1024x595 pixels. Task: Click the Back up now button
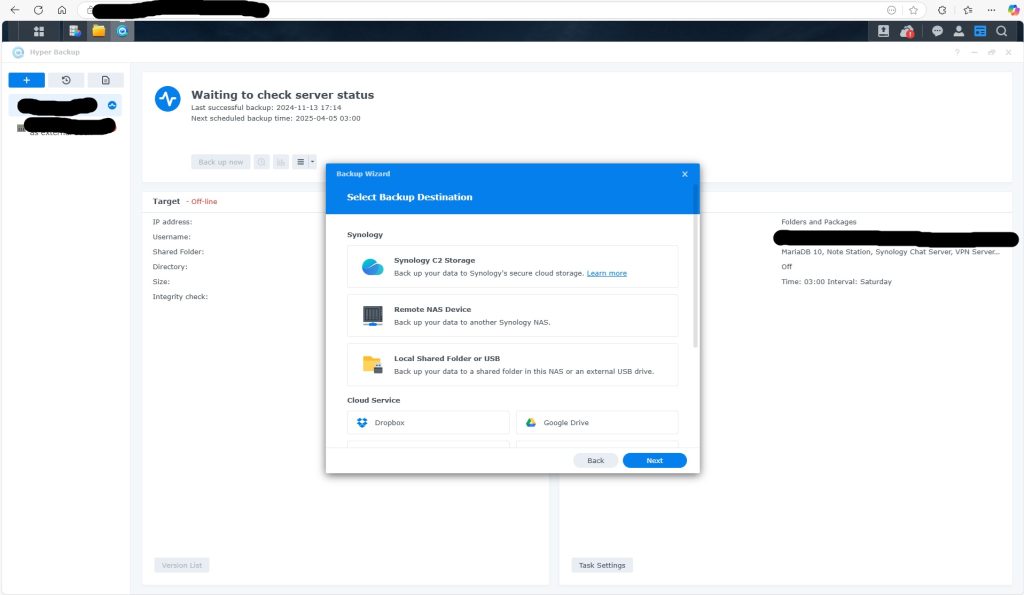[x=221, y=162]
